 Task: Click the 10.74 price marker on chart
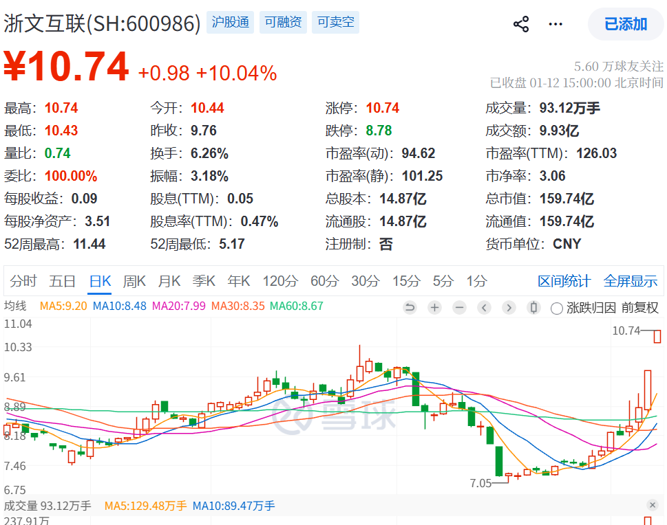(x=626, y=331)
